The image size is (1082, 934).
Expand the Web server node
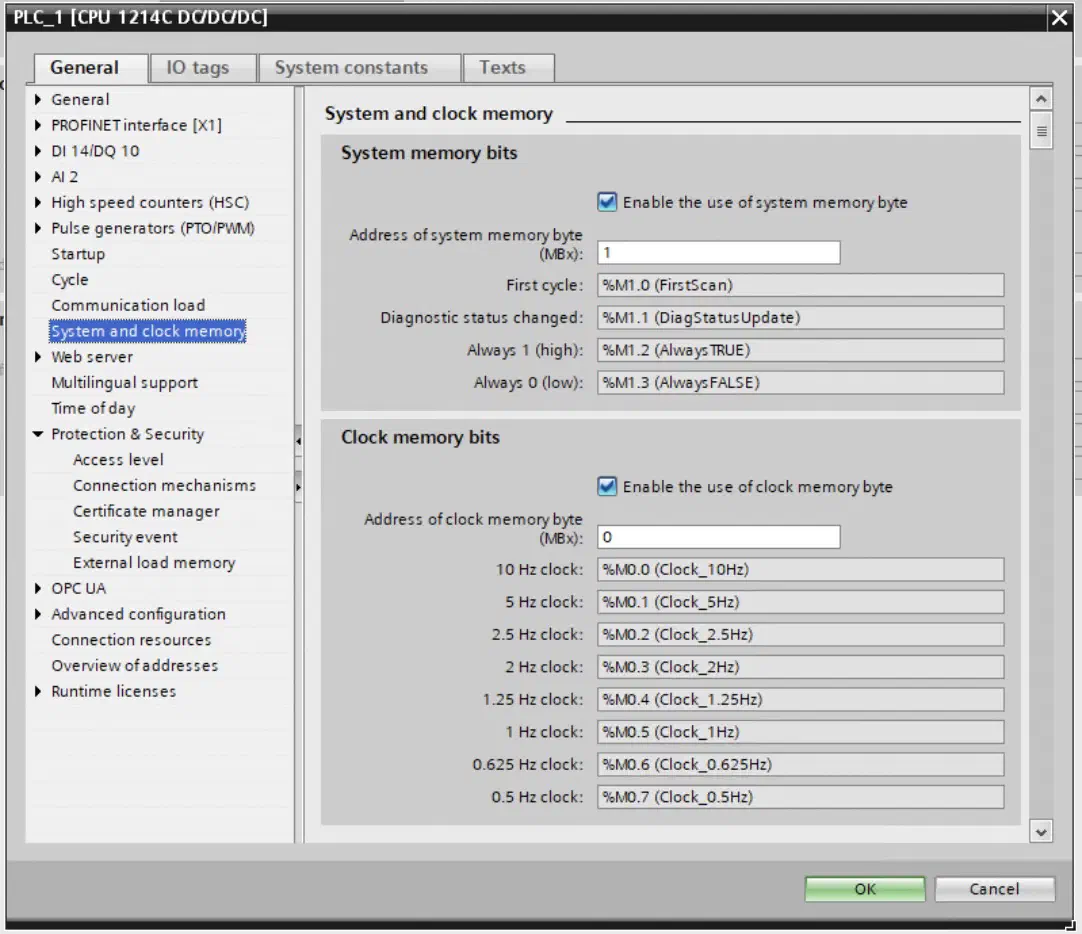(39, 357)
